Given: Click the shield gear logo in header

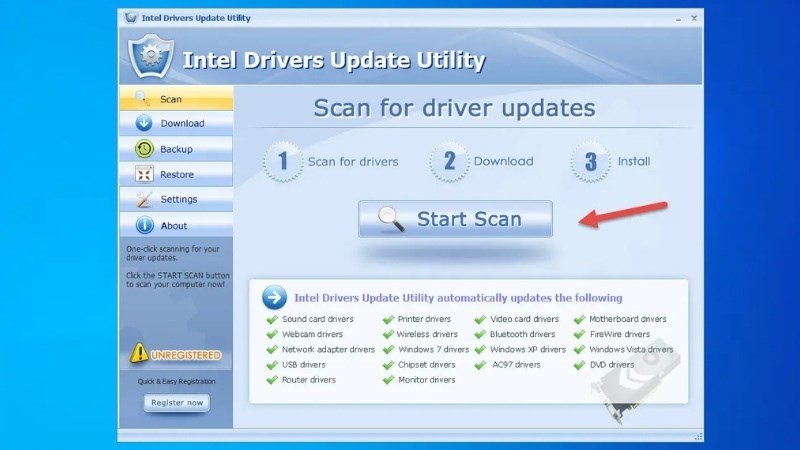Looking at the screenshot, I should (x=151, y=56).
